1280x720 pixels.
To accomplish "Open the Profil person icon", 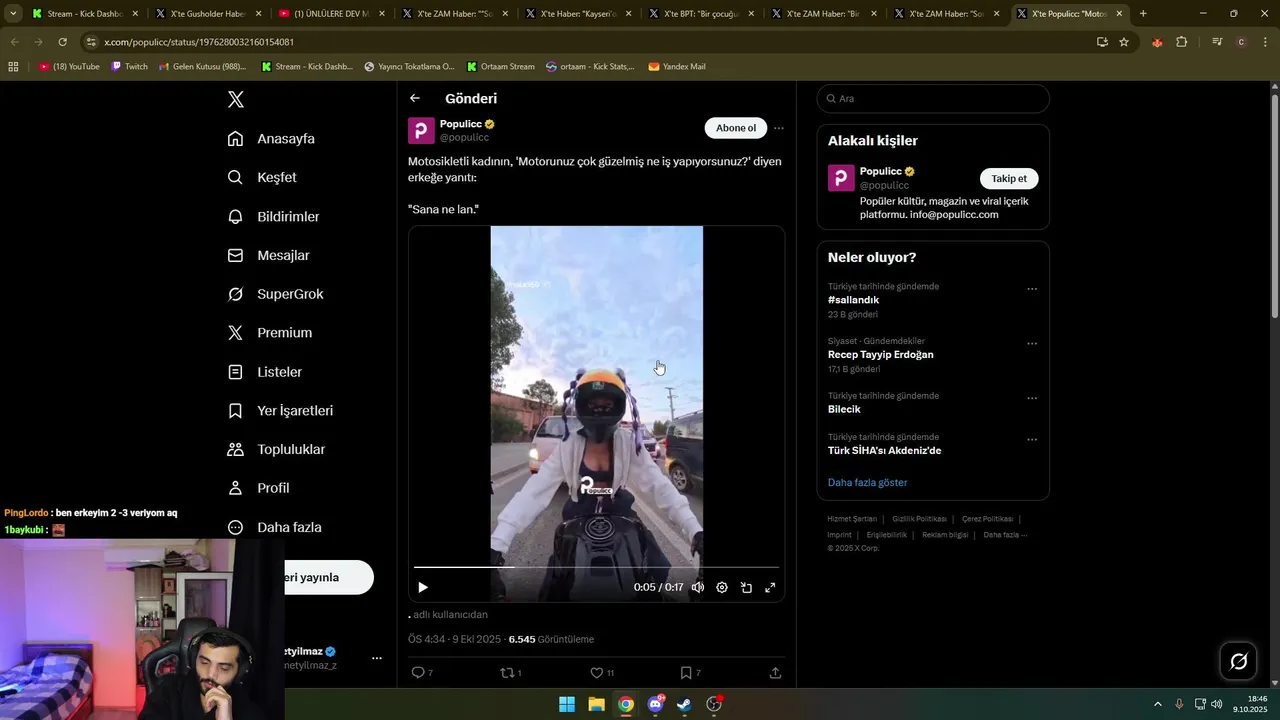I will click(x=235, y=488).
